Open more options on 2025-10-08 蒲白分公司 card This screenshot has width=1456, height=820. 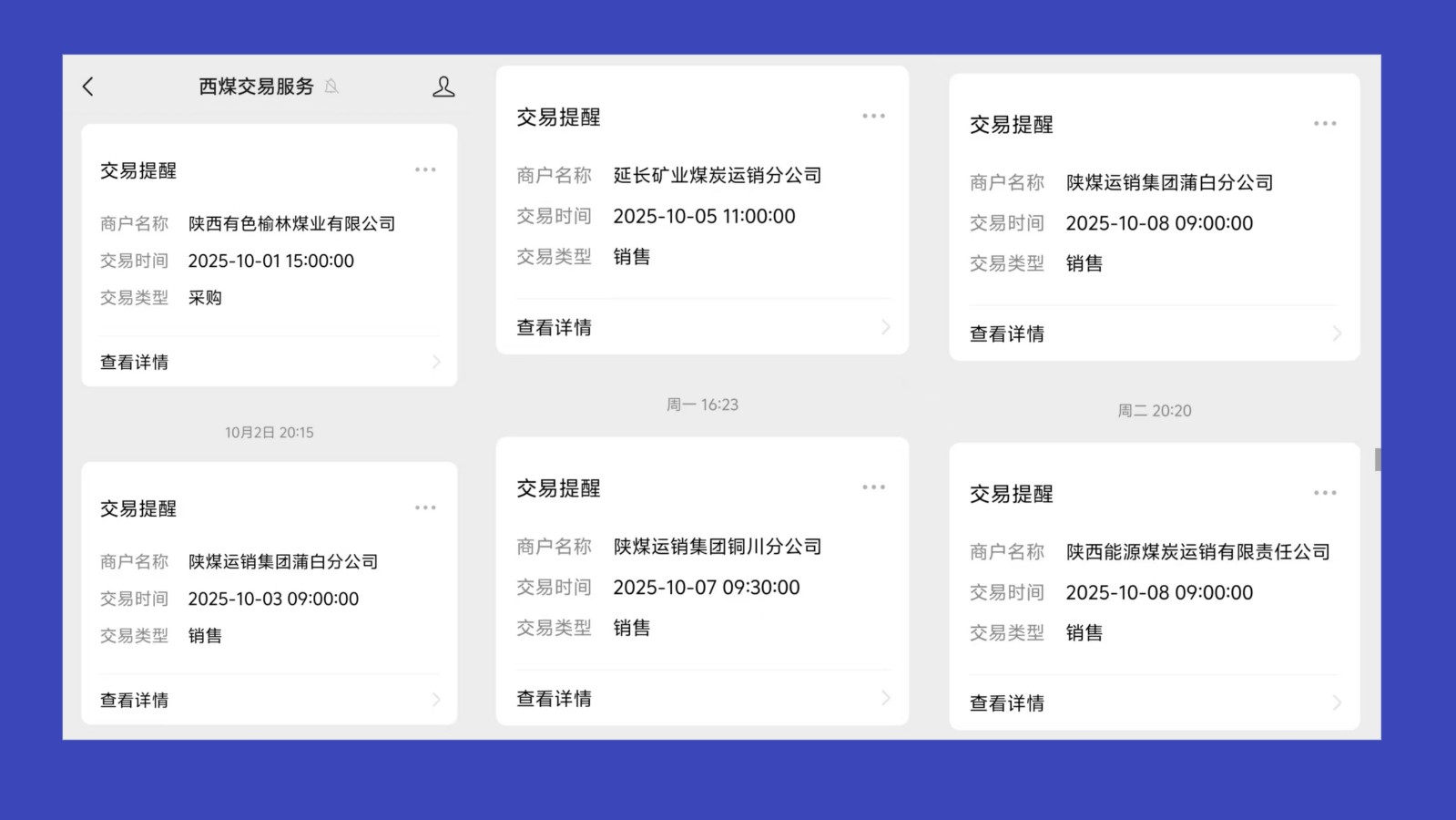1325,124
